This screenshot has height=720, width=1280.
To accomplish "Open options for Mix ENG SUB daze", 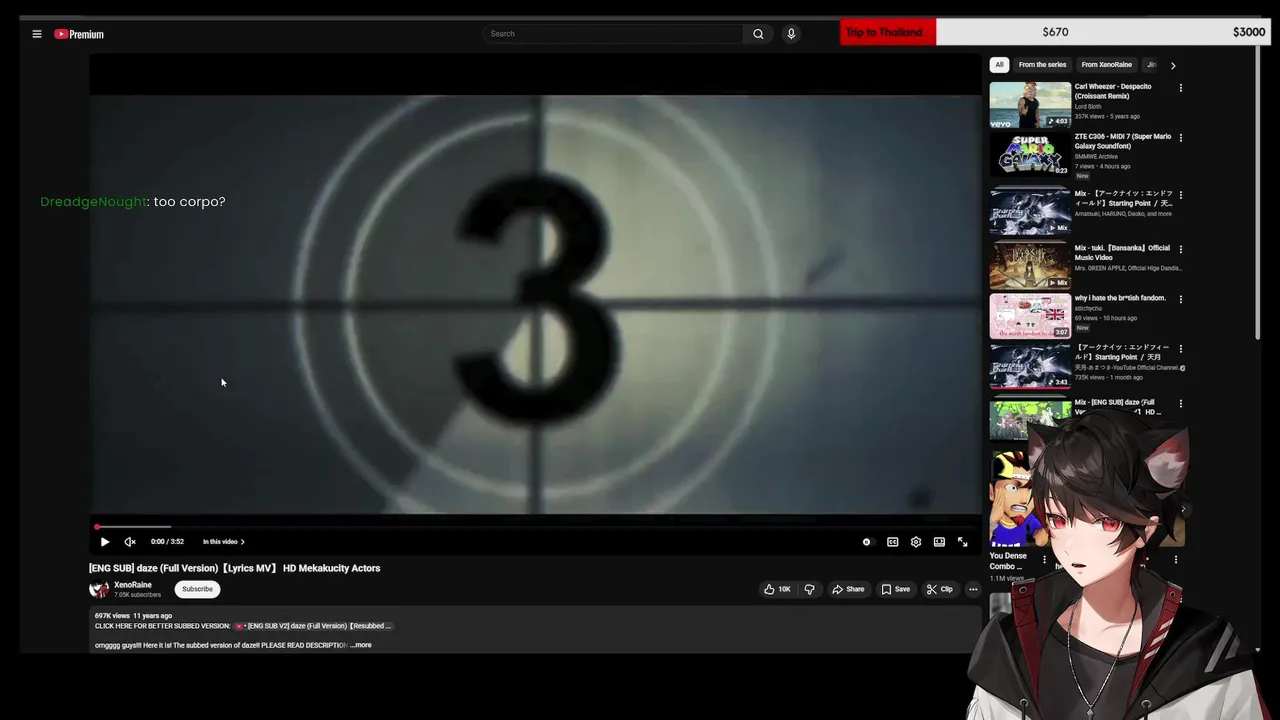I will pos(1181,404).
